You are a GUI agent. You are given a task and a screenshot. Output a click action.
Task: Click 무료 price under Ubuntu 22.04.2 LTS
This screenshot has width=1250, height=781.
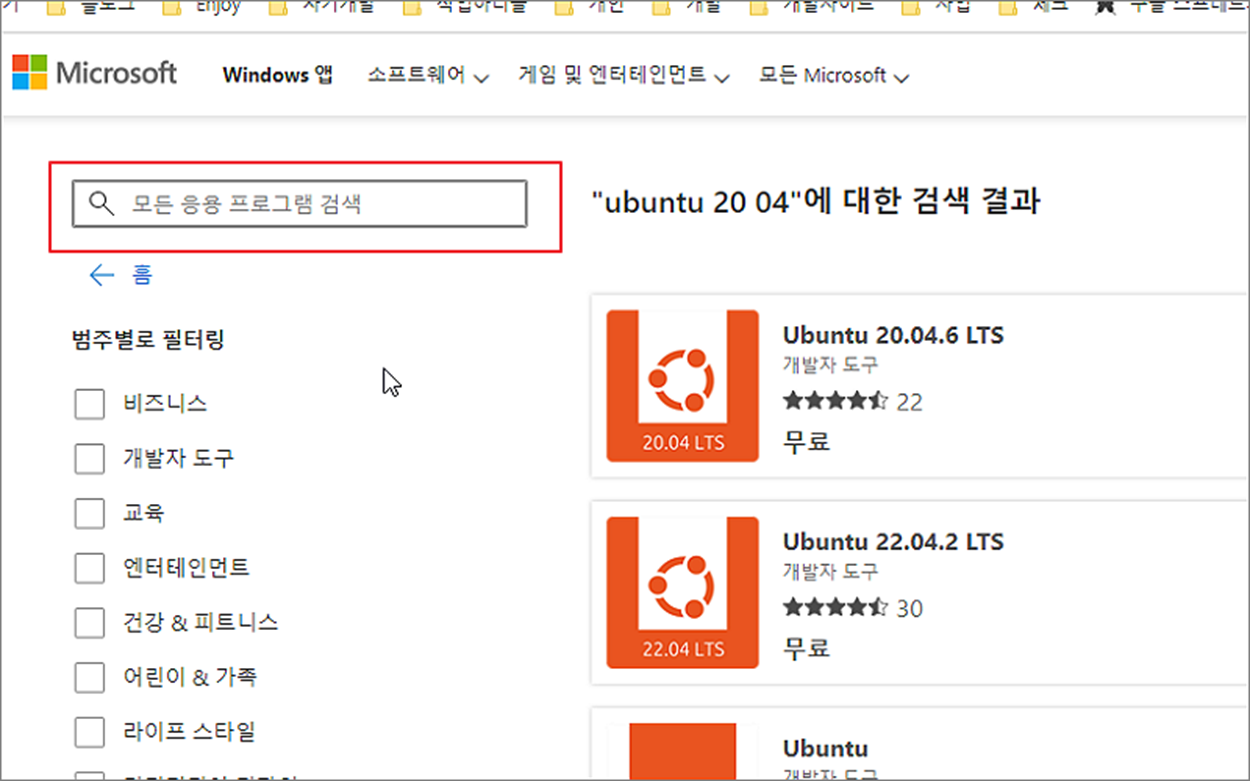point(807,647)
